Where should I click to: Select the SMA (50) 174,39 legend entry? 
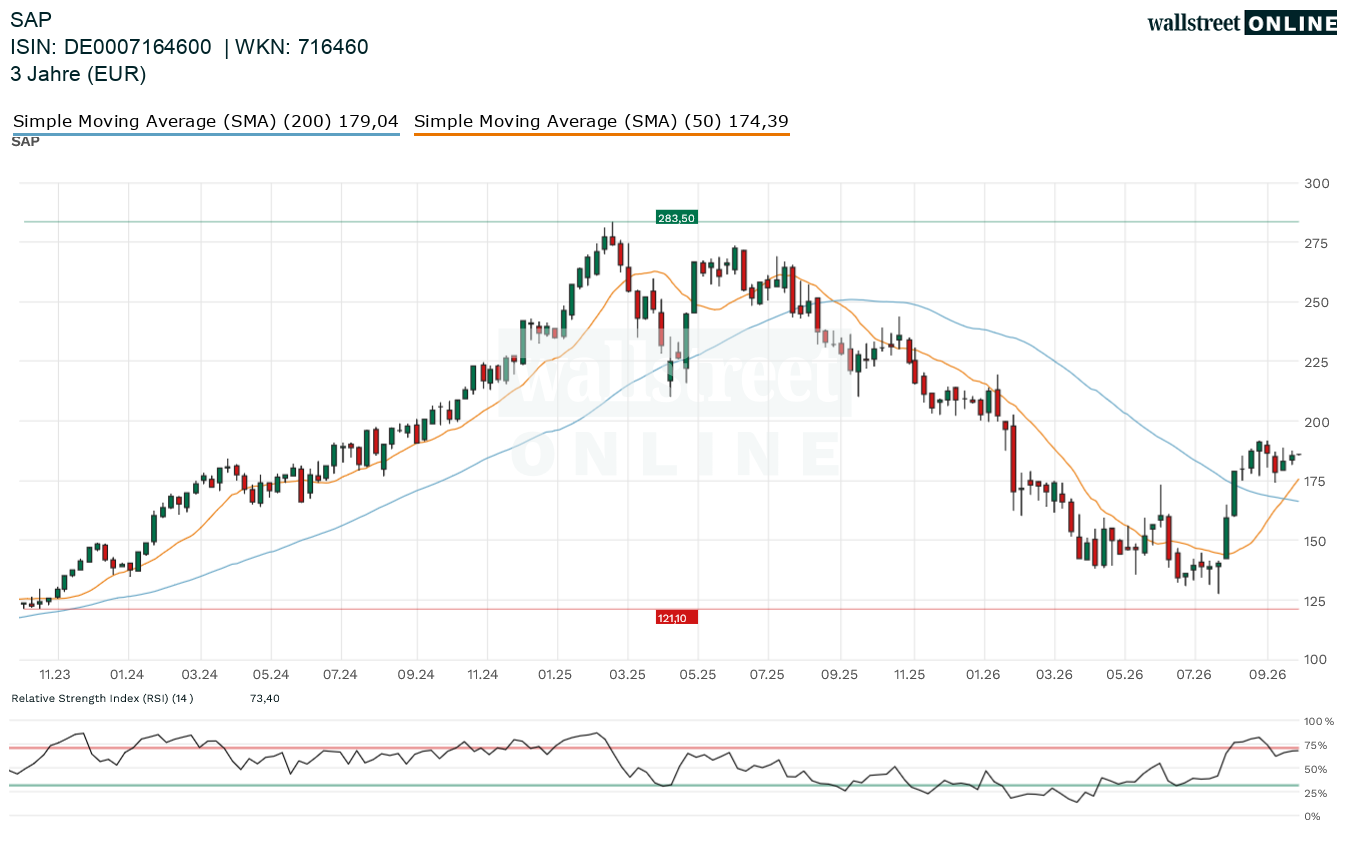[x=602, y=121]
